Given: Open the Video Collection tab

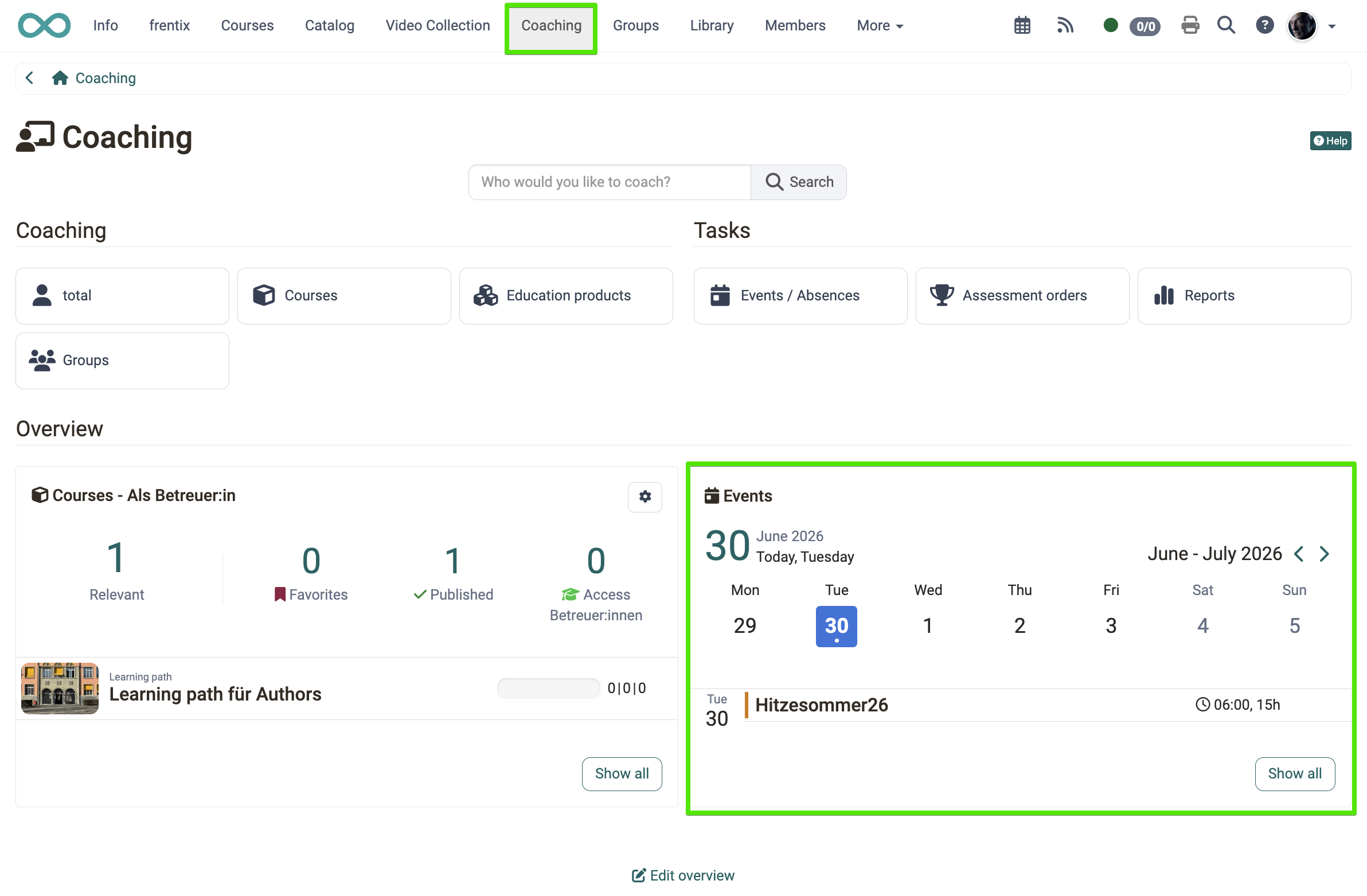Looking at the screenshot, I should (x=437, y=26).
